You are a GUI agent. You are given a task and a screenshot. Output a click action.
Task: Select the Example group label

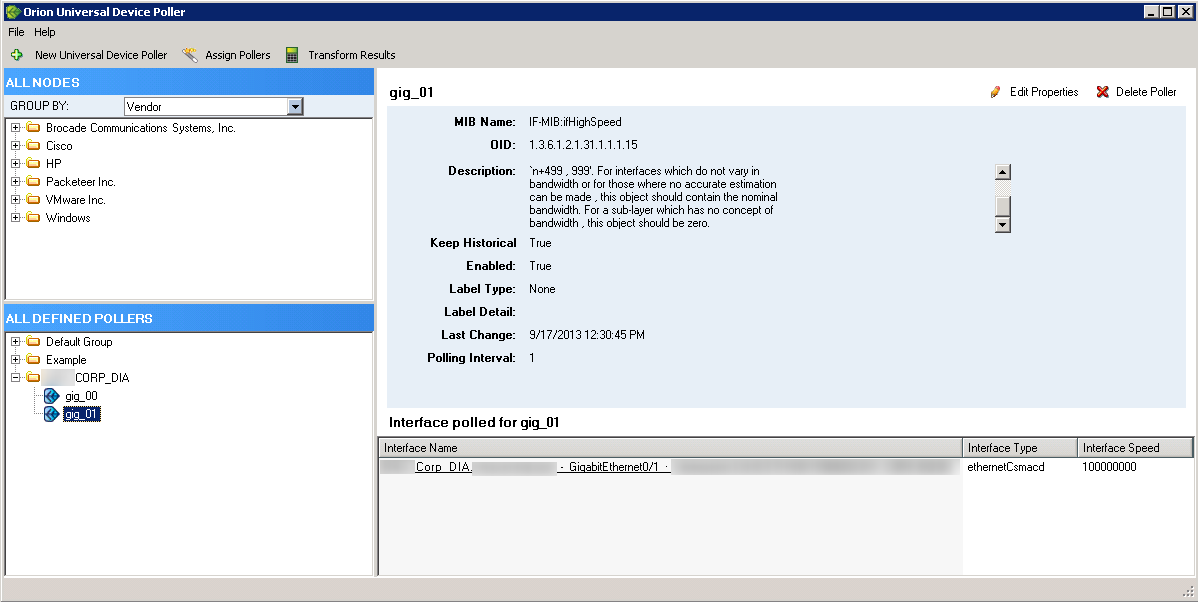tap(66, 360)
